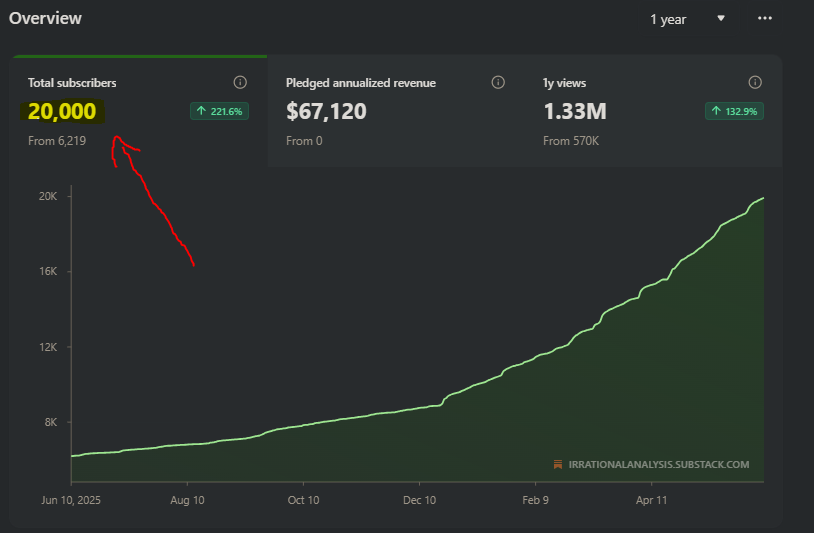Click the From 6,219 text
The height and width of the screenshot is (533, 814).
[x=57, y=141]
